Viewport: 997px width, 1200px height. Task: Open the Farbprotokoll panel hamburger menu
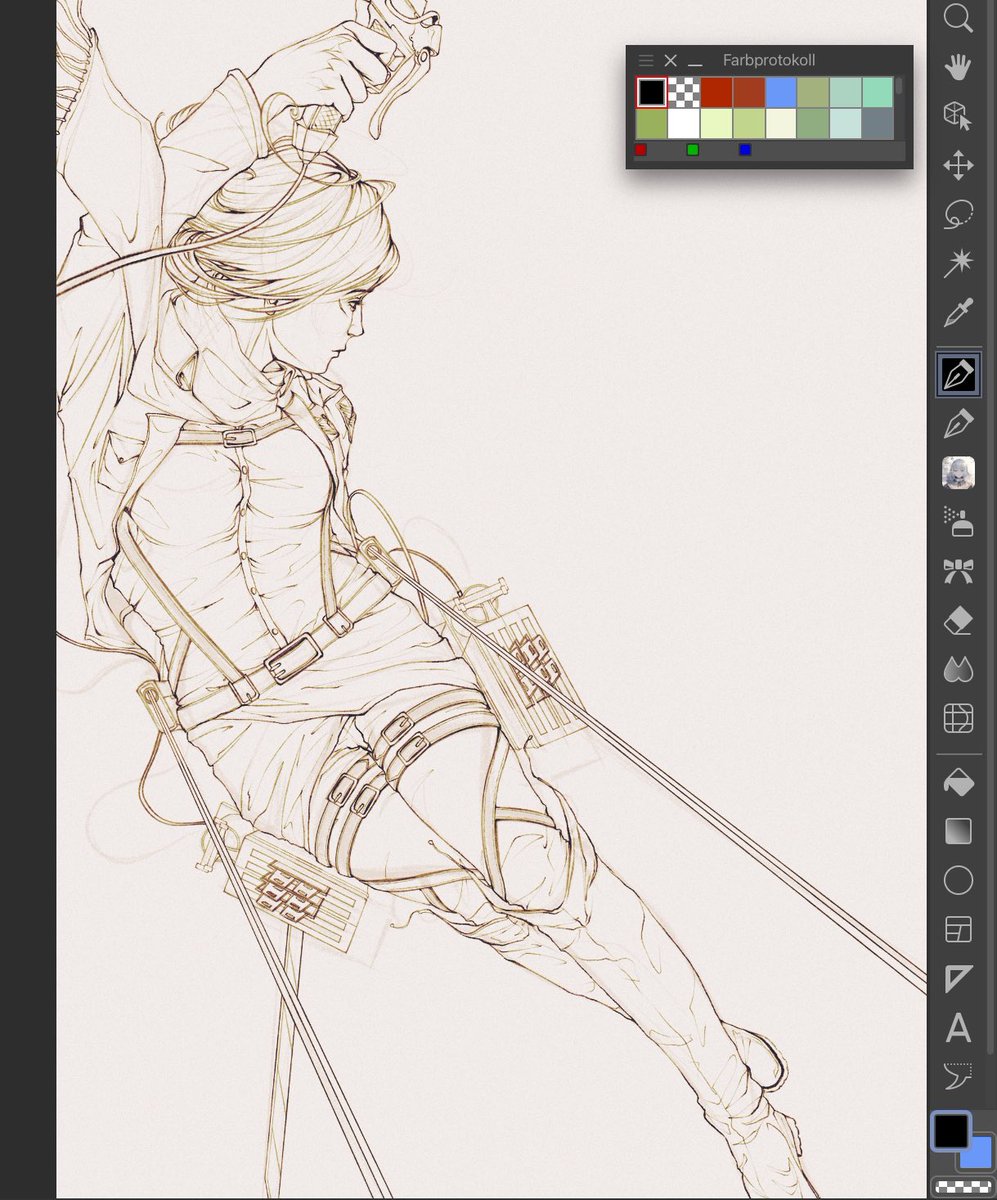click(x=646, y=61)
